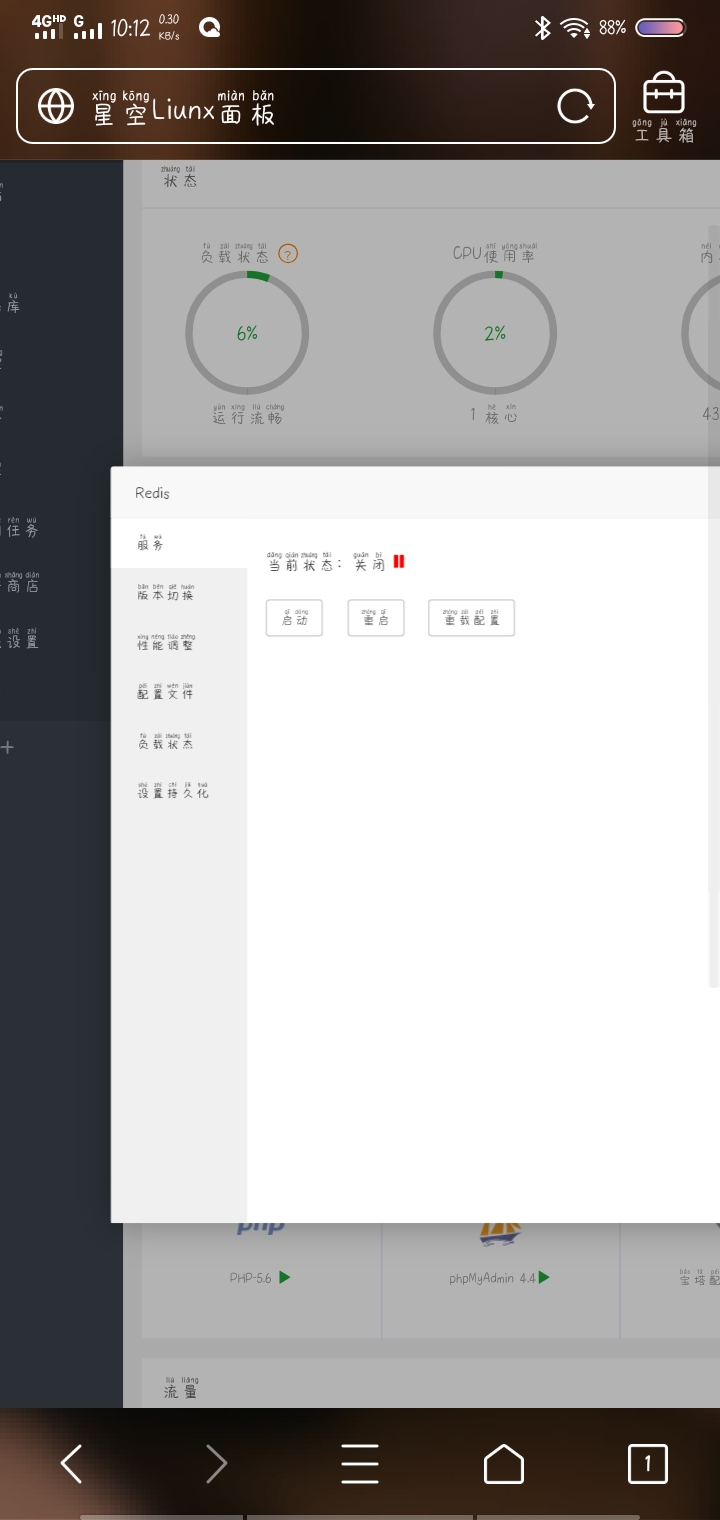
Task: Click the phpMyAdmin 4.4 label
Action: click(x=493, y=1278)
